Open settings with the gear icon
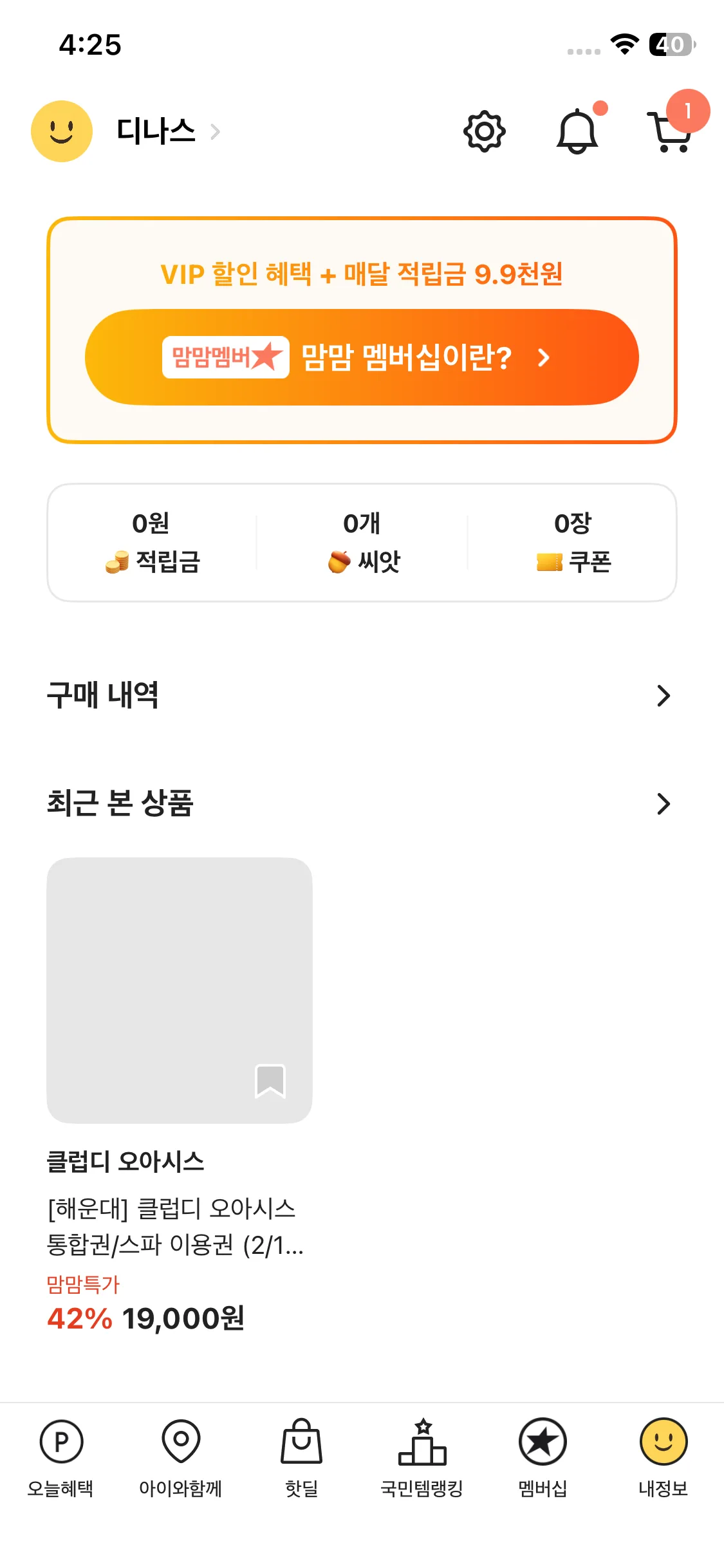Screen dimensions: 724x1568 (484, 131)
